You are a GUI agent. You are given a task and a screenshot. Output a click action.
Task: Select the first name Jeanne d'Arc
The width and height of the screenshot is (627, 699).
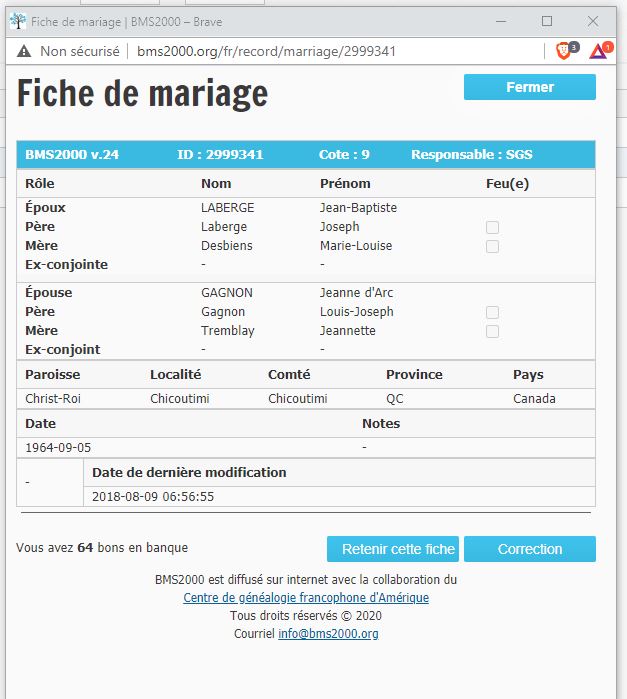point(356,293)
